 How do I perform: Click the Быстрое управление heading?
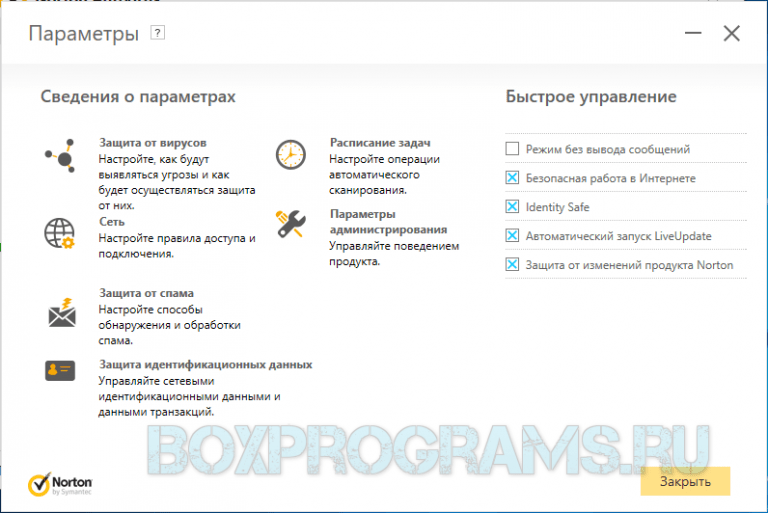[591, 97]
